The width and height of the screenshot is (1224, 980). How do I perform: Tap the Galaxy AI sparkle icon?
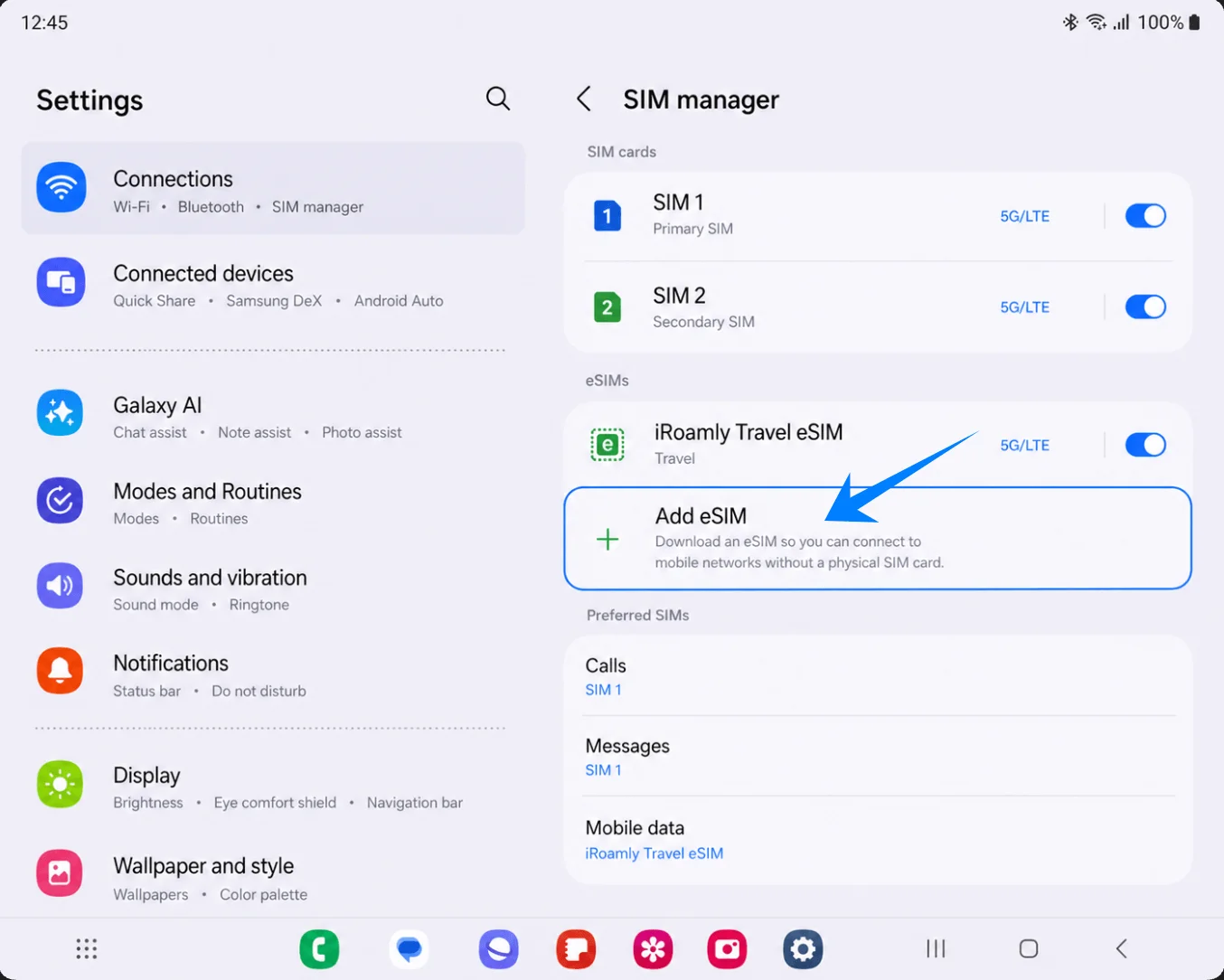(61, 413)
